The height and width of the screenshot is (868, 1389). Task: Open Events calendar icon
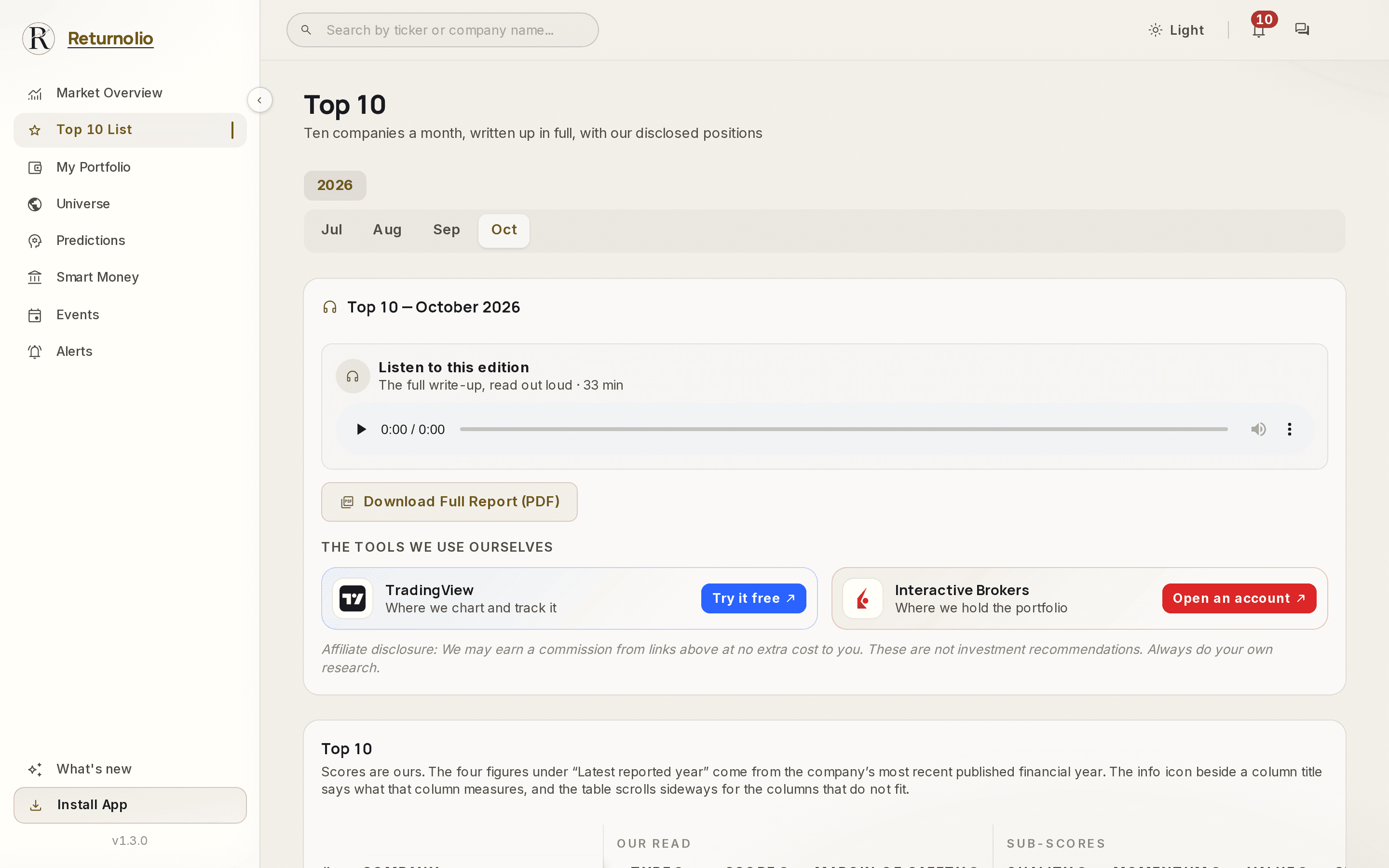coord(35,315)
